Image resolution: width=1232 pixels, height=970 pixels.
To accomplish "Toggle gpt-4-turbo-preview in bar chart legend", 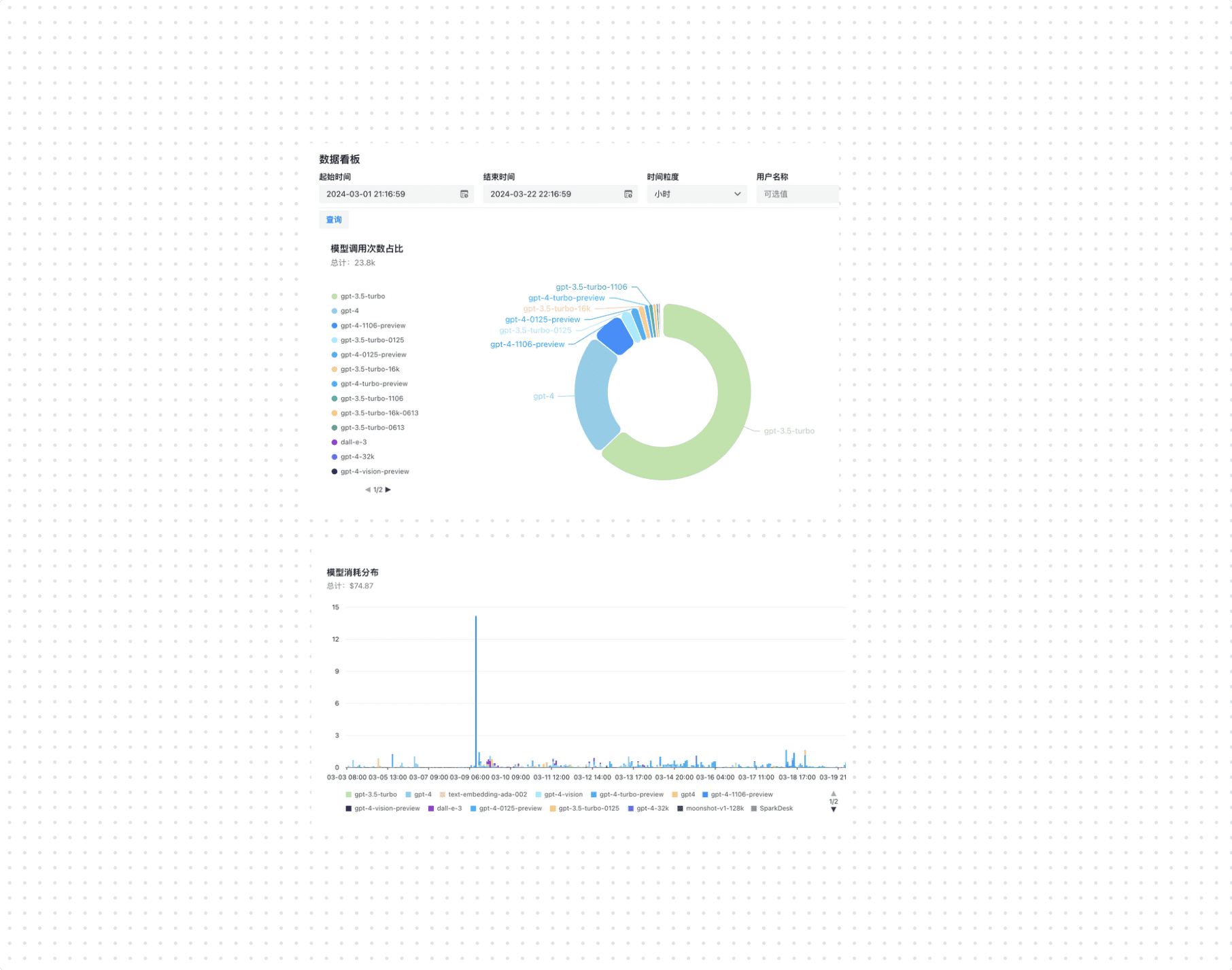I will pyautogui.click(x=627, y=795).
